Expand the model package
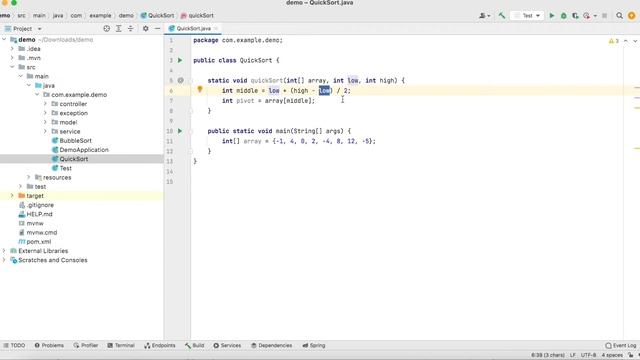Viewport: 640px width, 360px height. [45, 122]
